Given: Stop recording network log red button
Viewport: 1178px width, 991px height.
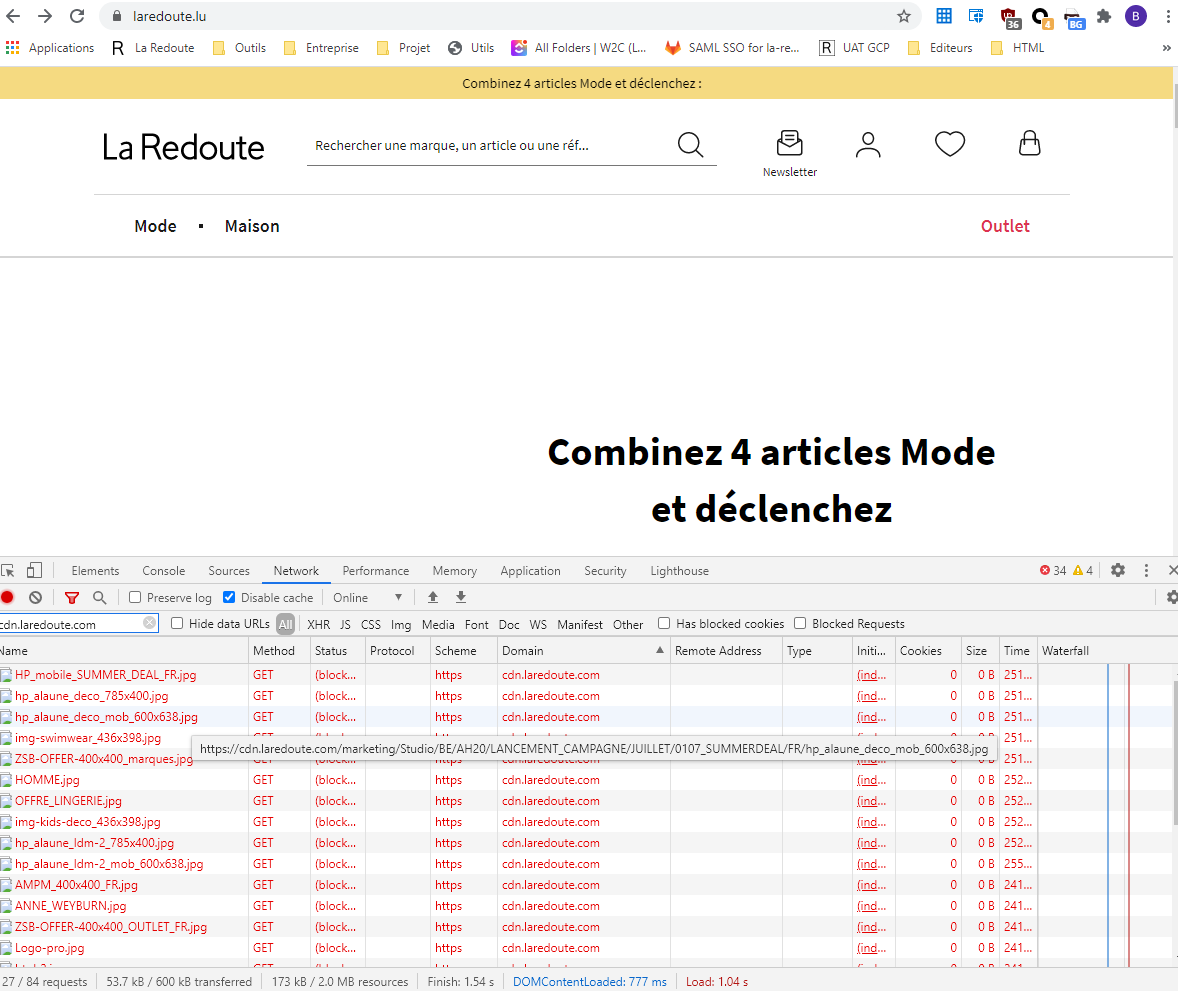Looking at the screenshot, I should [8, 597].
